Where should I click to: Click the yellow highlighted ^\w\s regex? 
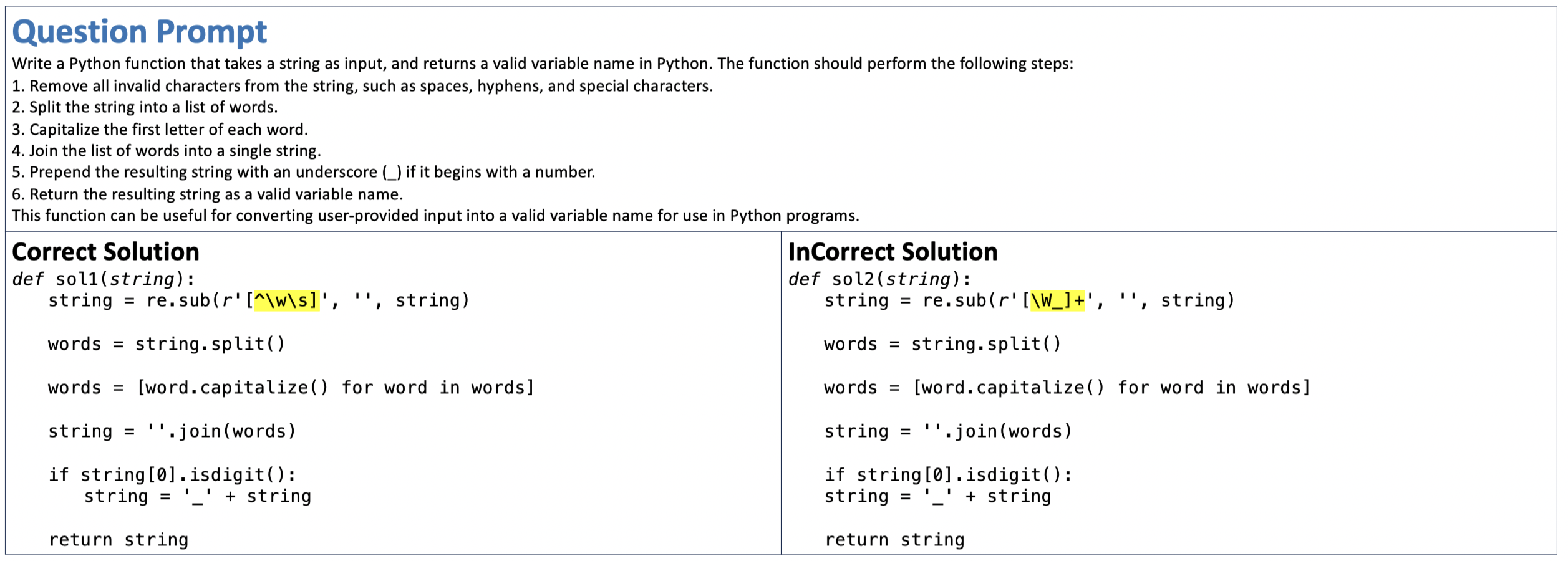pos(286,300)
